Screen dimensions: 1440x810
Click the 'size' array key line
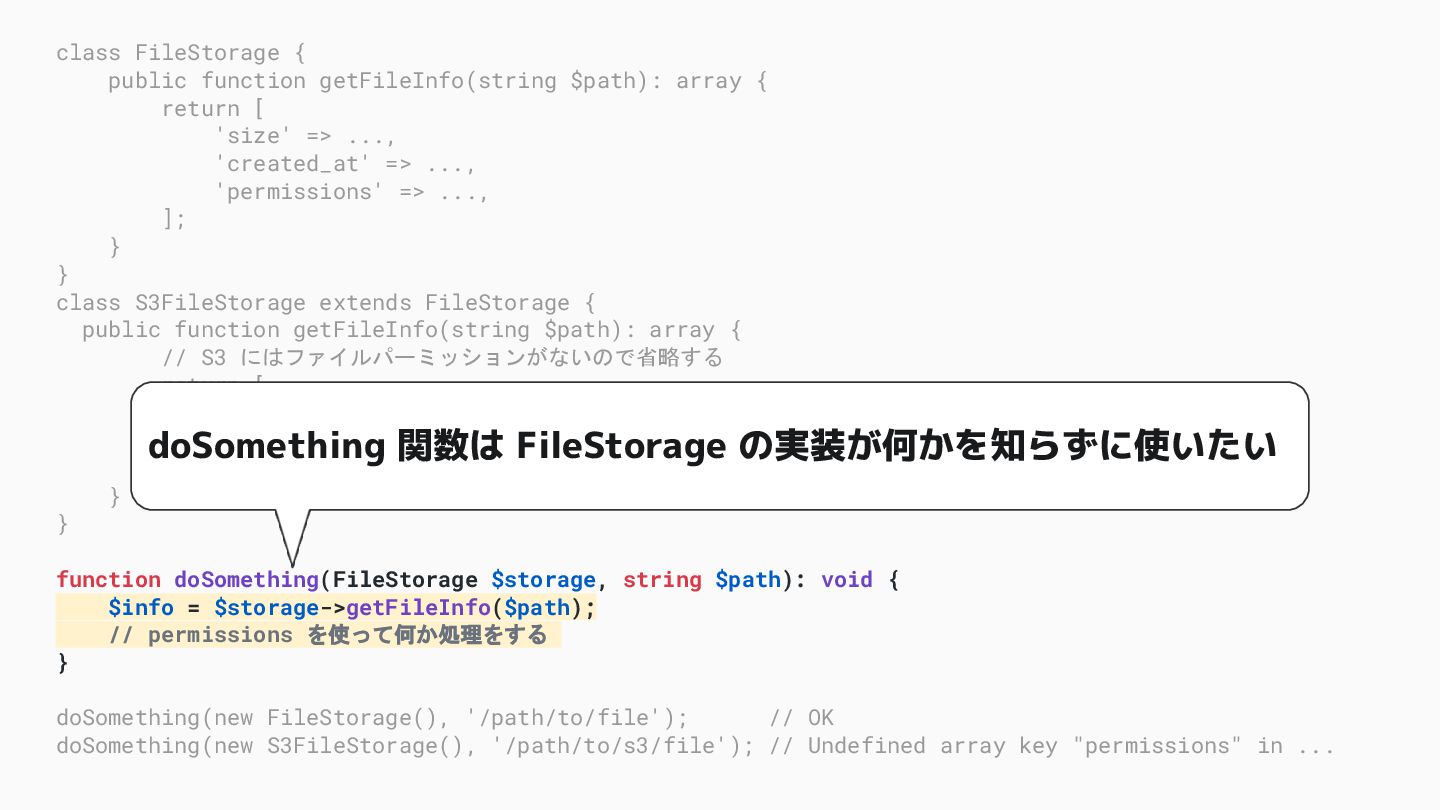(306, 136)
